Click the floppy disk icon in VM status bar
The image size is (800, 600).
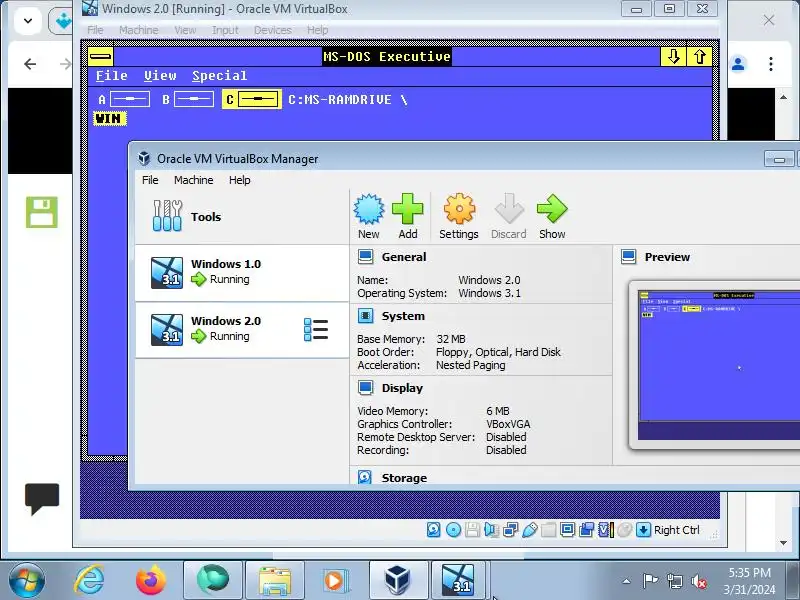[x=472, y=530]
